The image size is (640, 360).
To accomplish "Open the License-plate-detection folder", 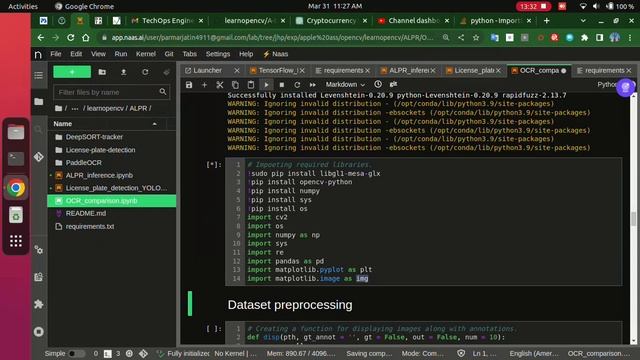I will pos(111,150).
